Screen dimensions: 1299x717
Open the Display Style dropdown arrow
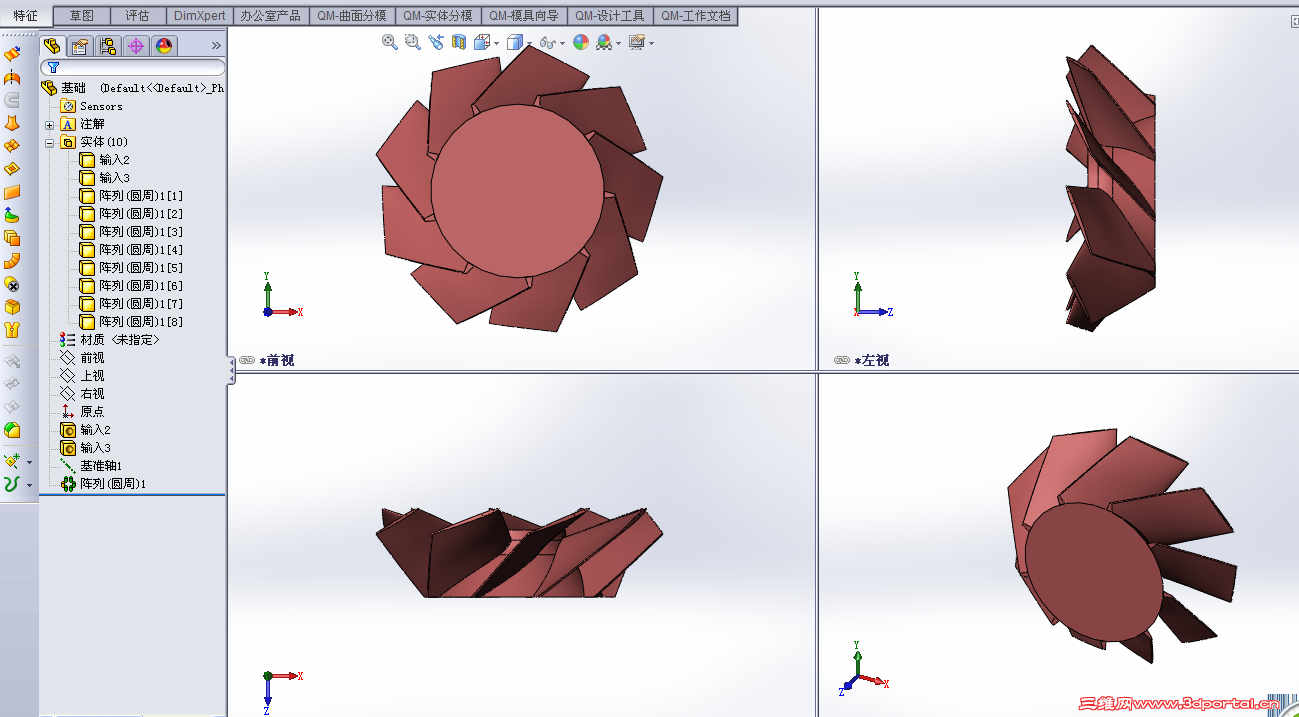click(528, 43)
